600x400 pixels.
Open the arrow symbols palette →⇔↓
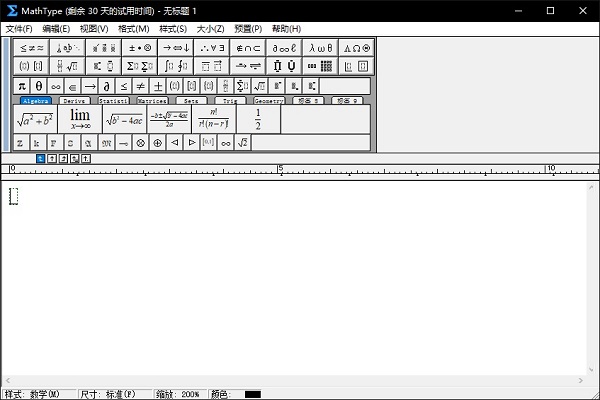pyautogui.click(x=176, y=48)
